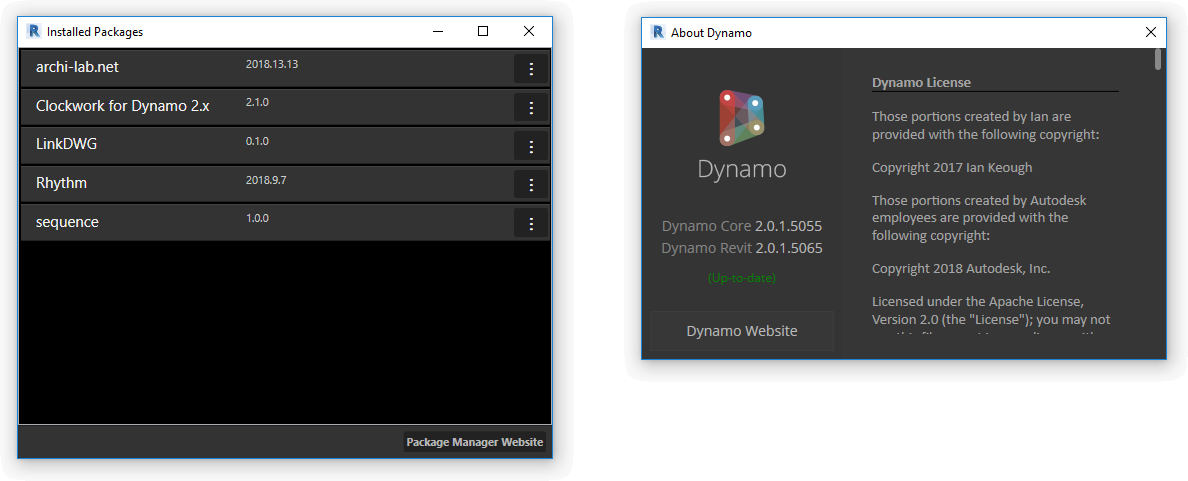The width and height of the screenshot is (1188, 481).
Task: Click the Dynamo wordmark under the logo
Action: (742, 168)
